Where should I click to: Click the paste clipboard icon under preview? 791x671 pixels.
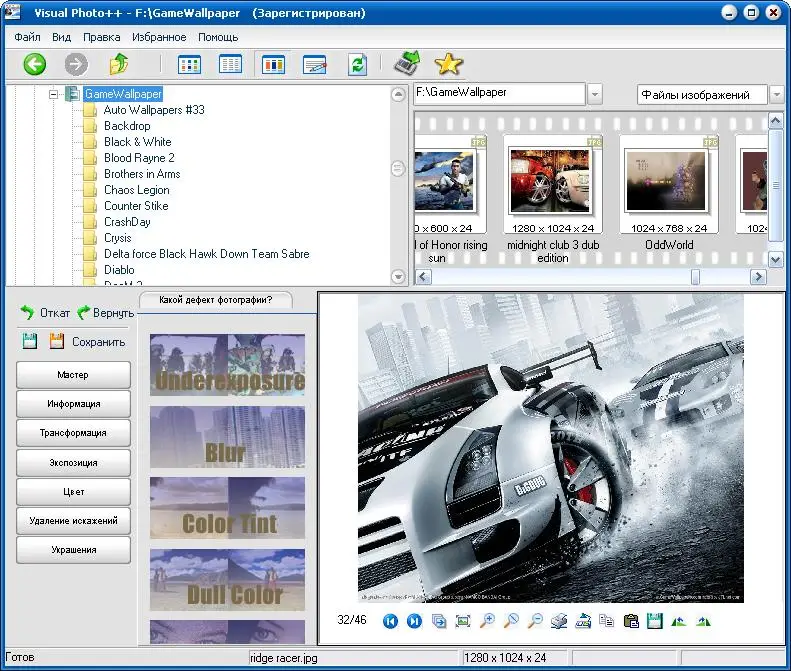point(630,621)
